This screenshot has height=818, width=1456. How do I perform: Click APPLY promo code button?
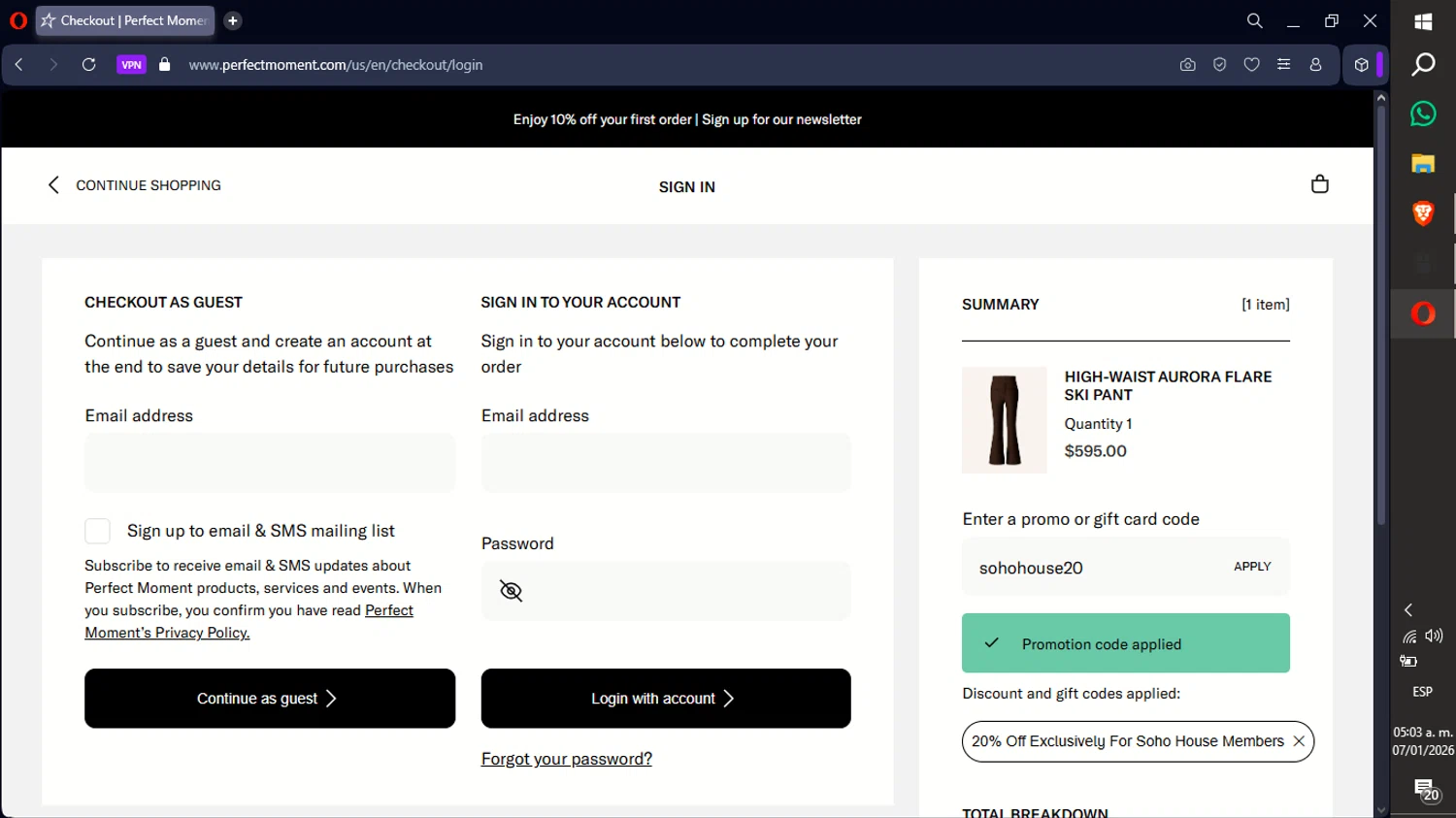point(1252,567)
